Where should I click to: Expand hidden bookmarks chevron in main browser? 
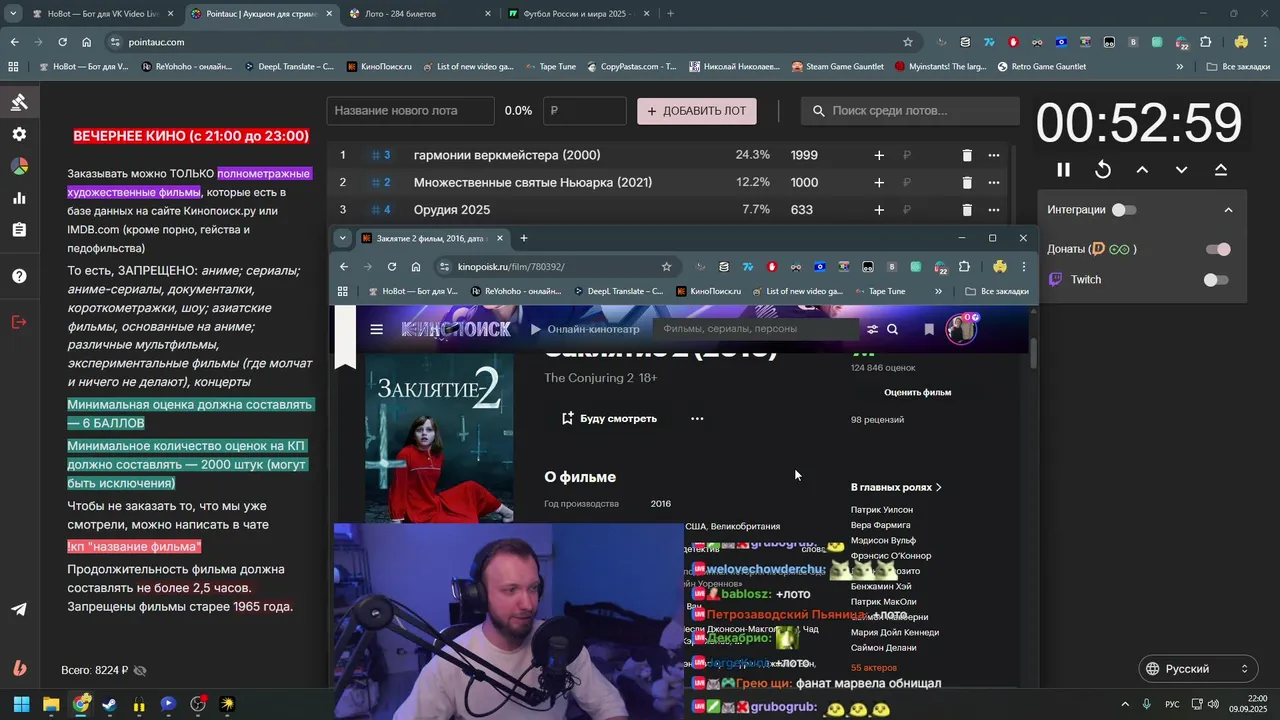pos(1180,67)
